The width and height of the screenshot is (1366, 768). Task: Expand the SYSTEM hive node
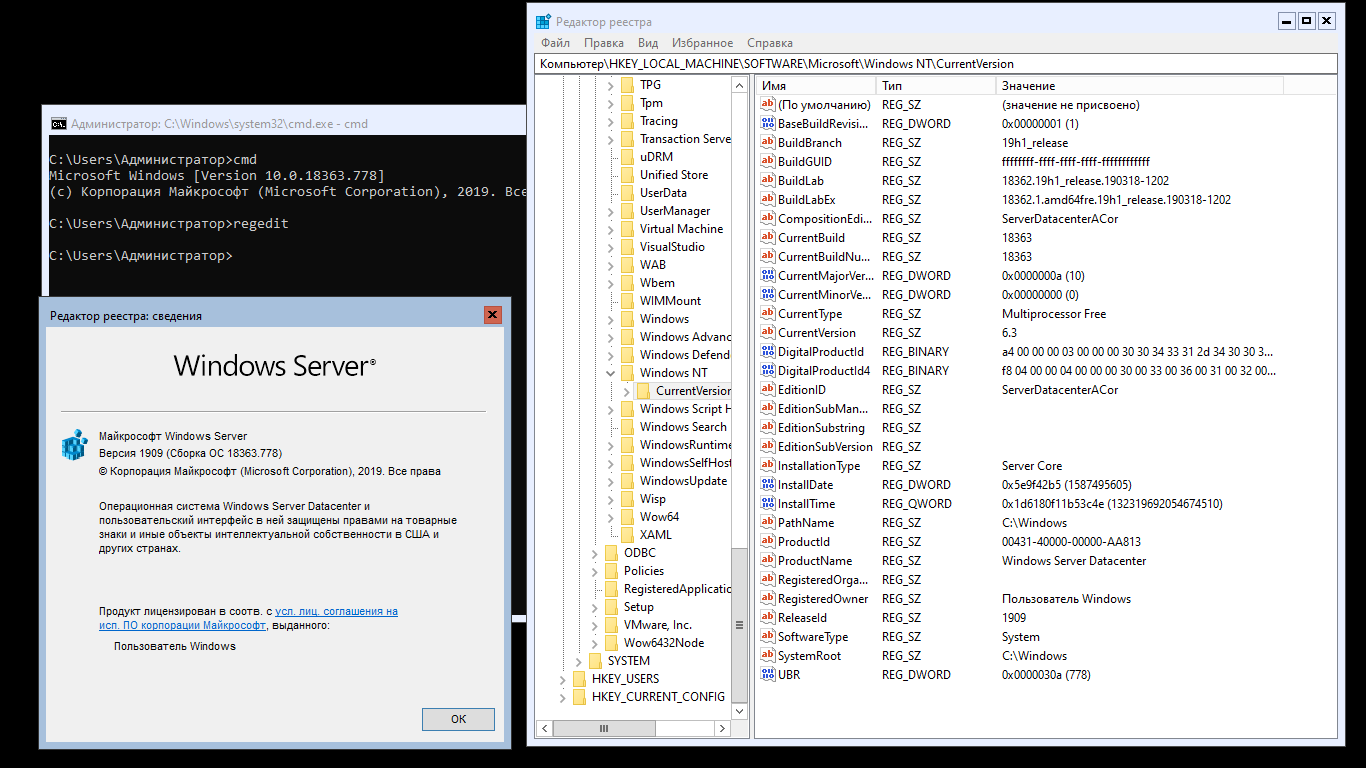(x=579, y=661)
